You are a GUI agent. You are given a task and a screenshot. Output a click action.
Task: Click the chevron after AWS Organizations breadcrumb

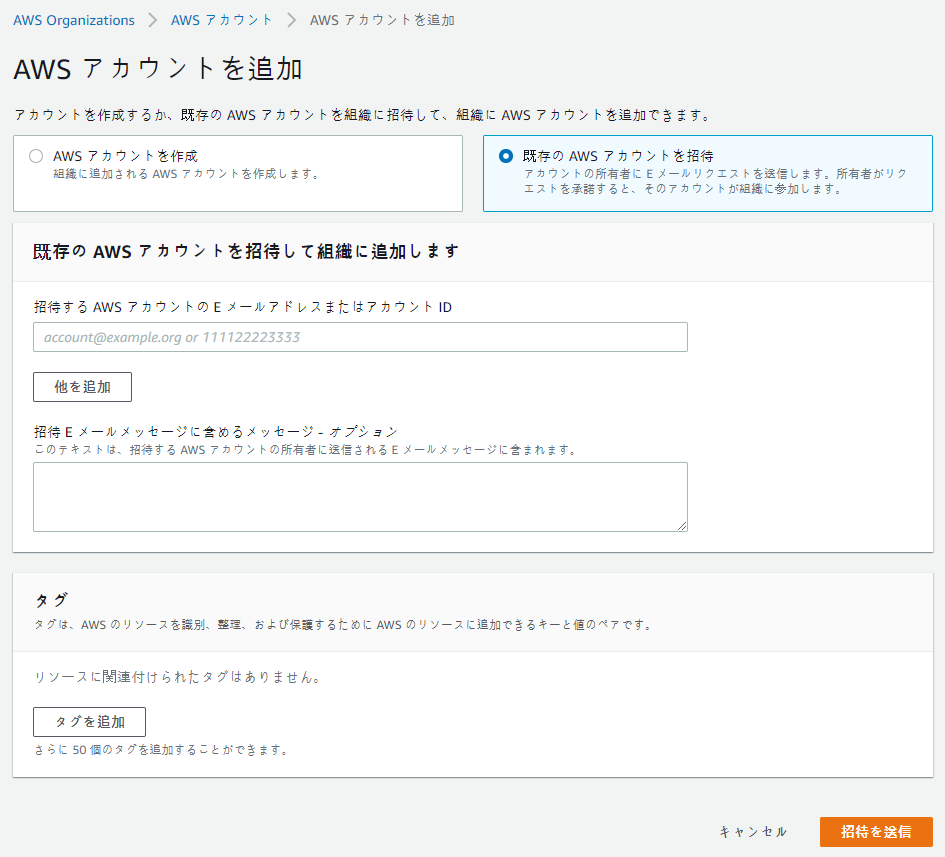point(153,20)
